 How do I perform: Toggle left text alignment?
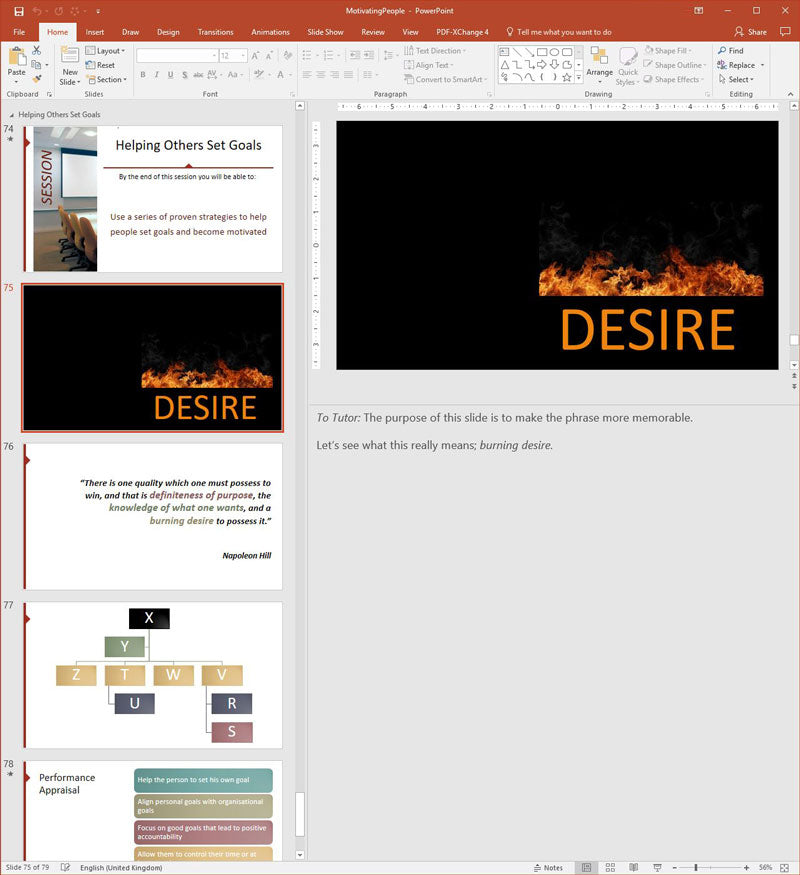[x=307, y=74]
